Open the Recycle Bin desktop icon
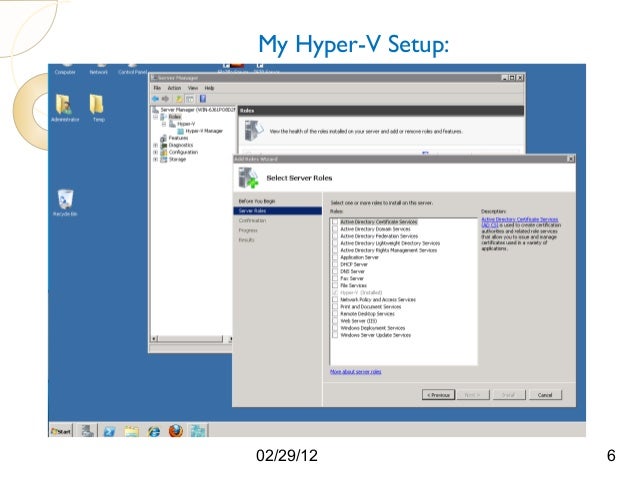Image resolution: width=638 pixels, height=479 pixels. pyautogui.click(x=65, y=203)
